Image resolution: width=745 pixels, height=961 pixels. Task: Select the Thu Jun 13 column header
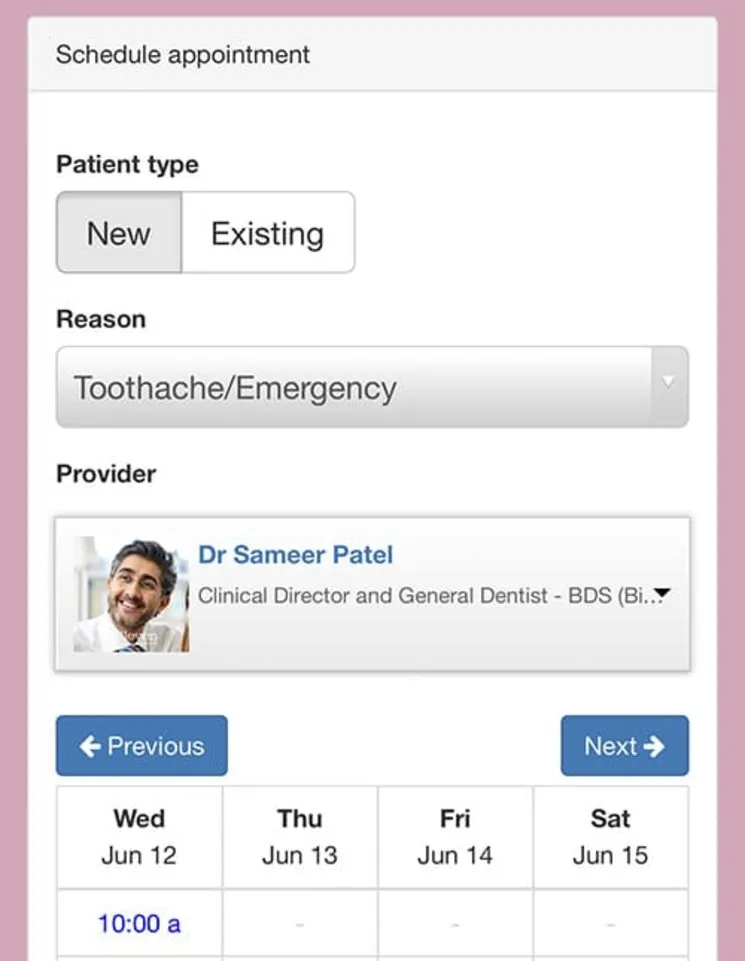click(300, 837)
